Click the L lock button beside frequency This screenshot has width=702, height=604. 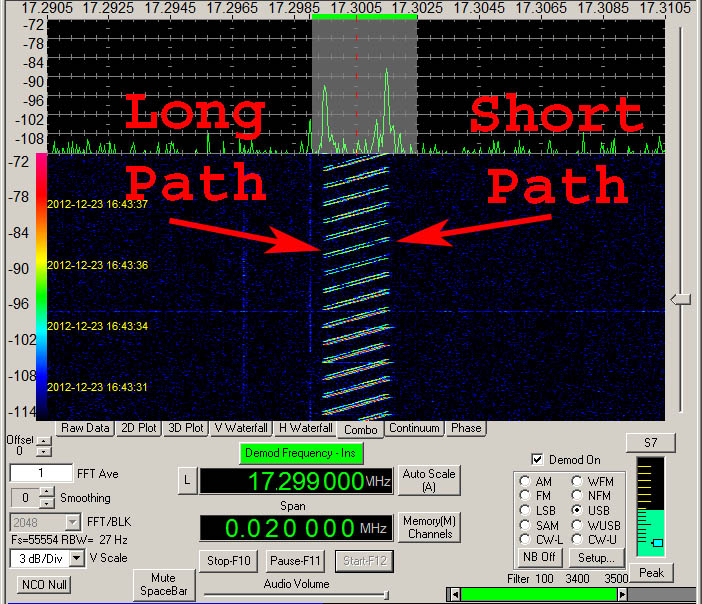point(187,481)
